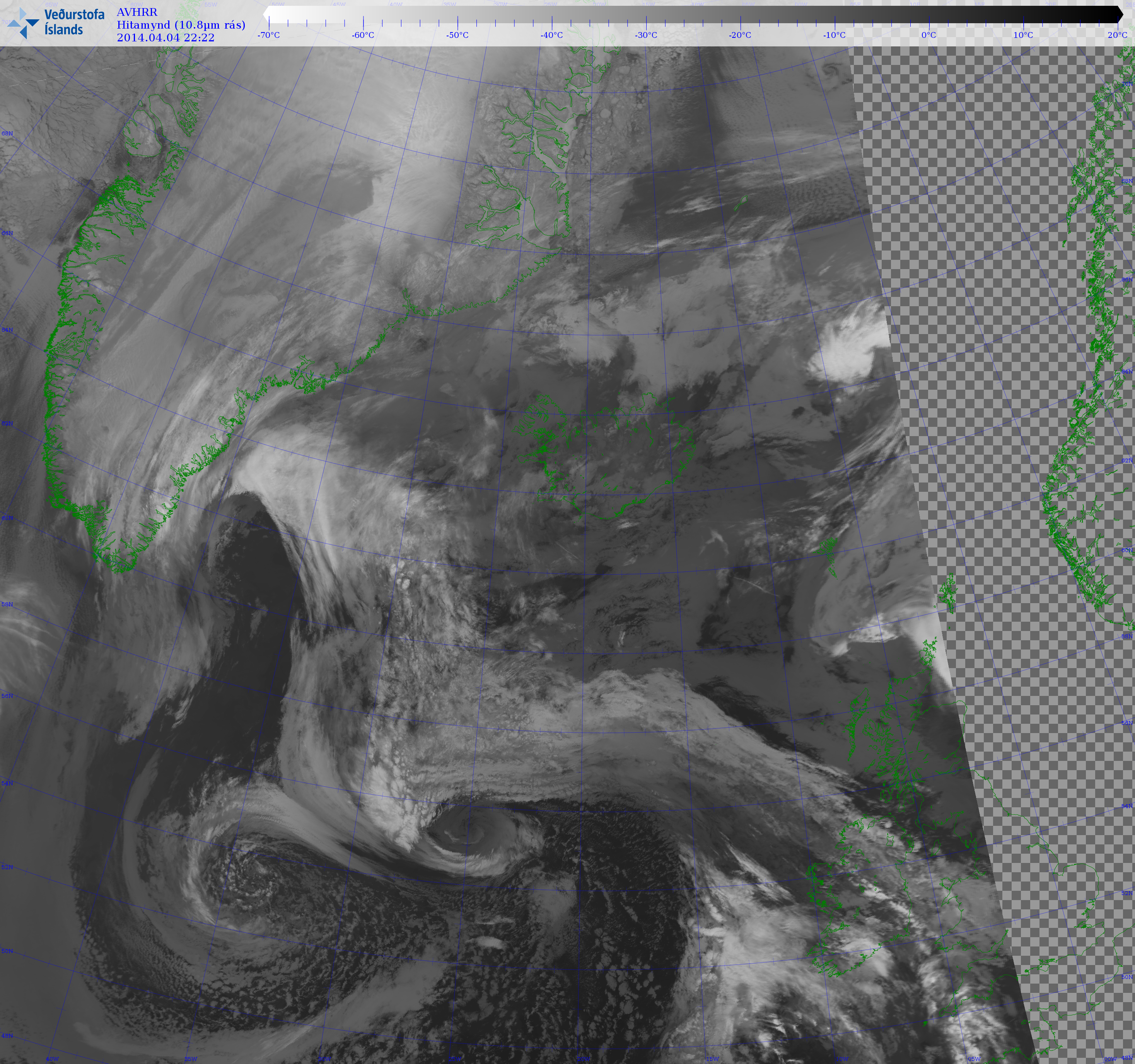Click the -70°C label on temperature scale
Image resolution: width=1135 pixels, height=1064 pixels.
[268, 35]
